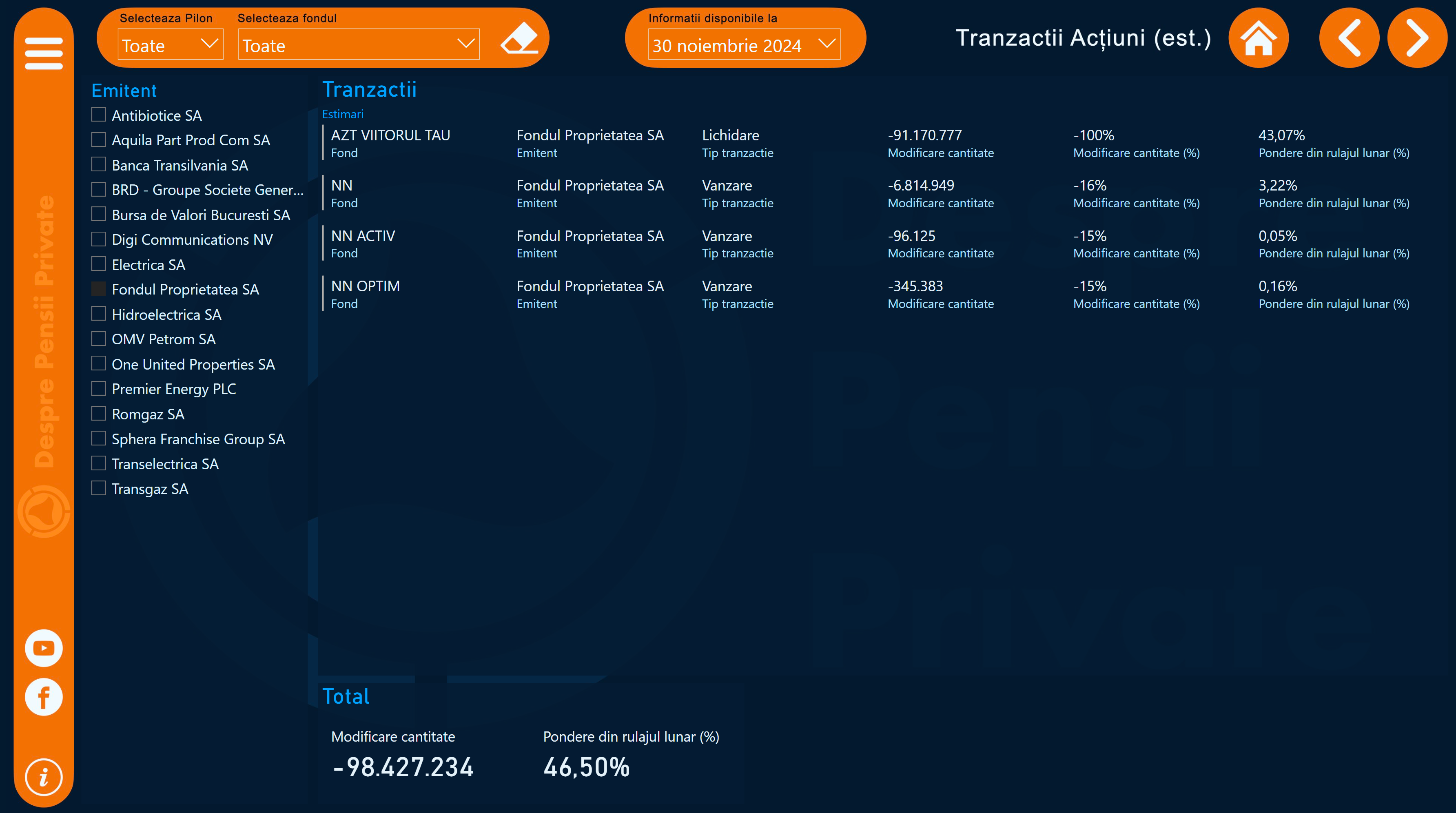Navigate to the previous page arrow
Screen dimensions: 1456x813
coord(1349,38)
